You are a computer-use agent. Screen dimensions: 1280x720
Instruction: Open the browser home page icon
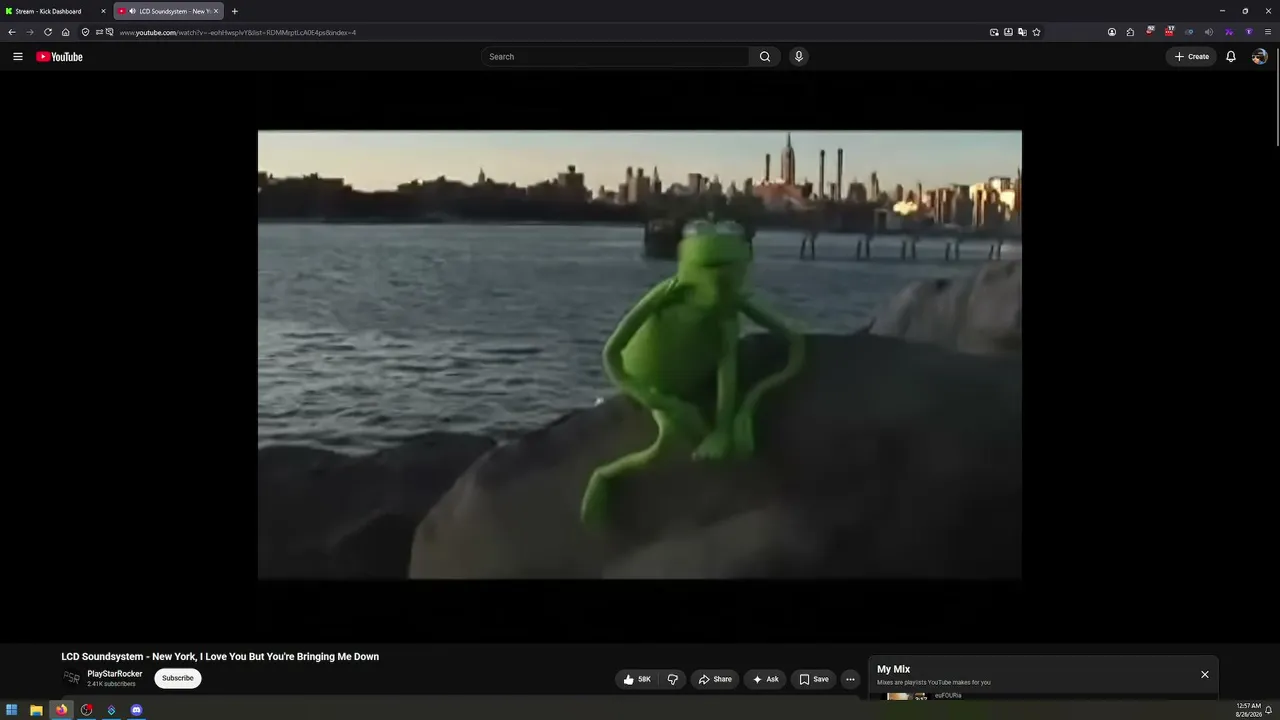[66, 32]
